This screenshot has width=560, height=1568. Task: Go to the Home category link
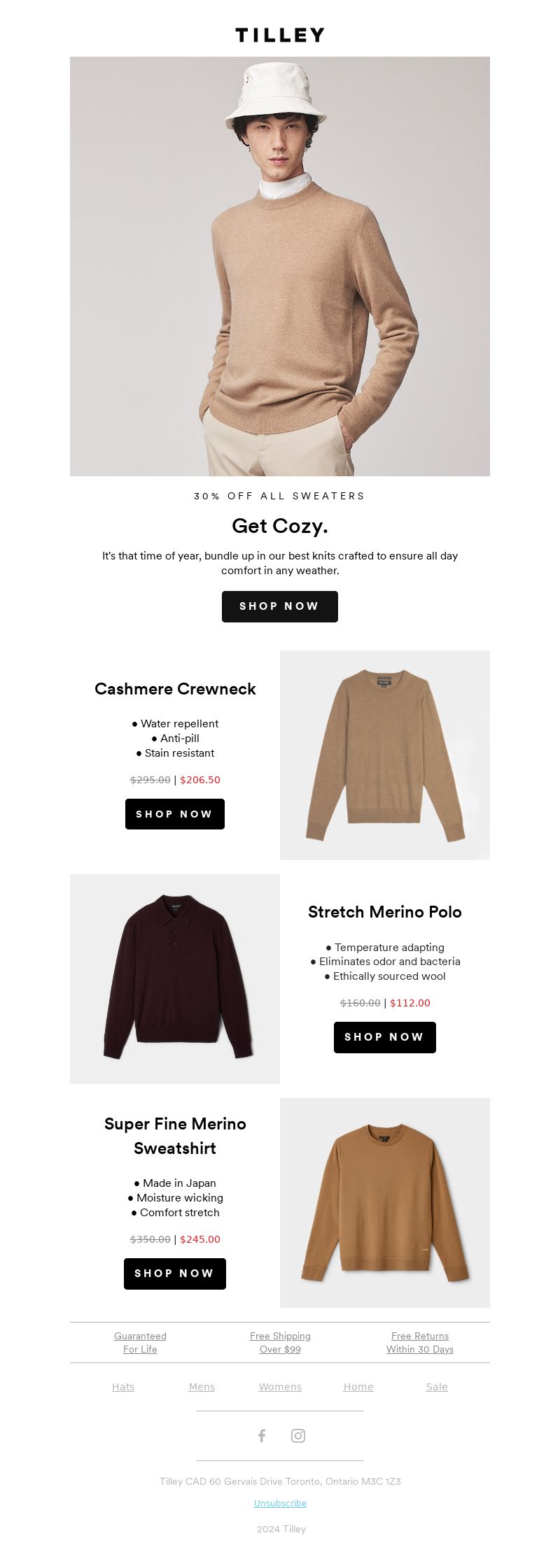358,1387
